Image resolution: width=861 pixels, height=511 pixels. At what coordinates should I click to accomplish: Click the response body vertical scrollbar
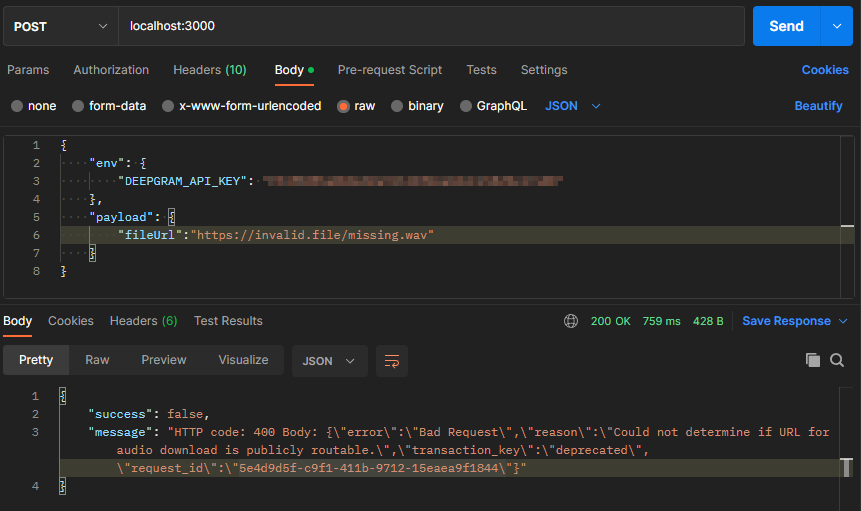click(847, 467)
